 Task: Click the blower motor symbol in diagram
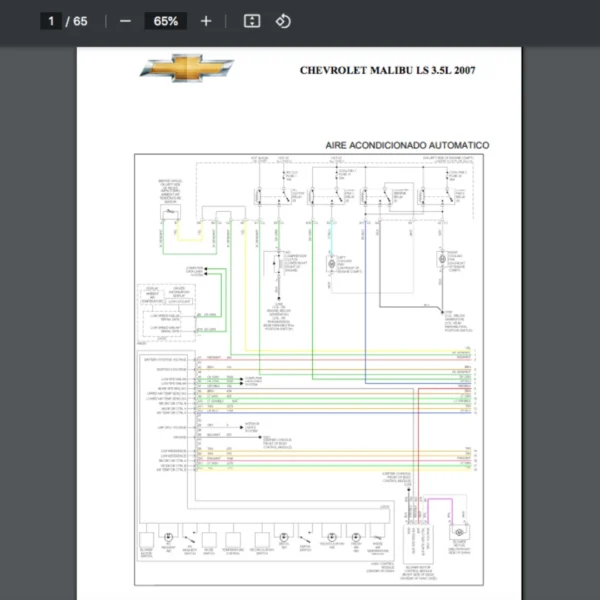click(x=459, y=535)
